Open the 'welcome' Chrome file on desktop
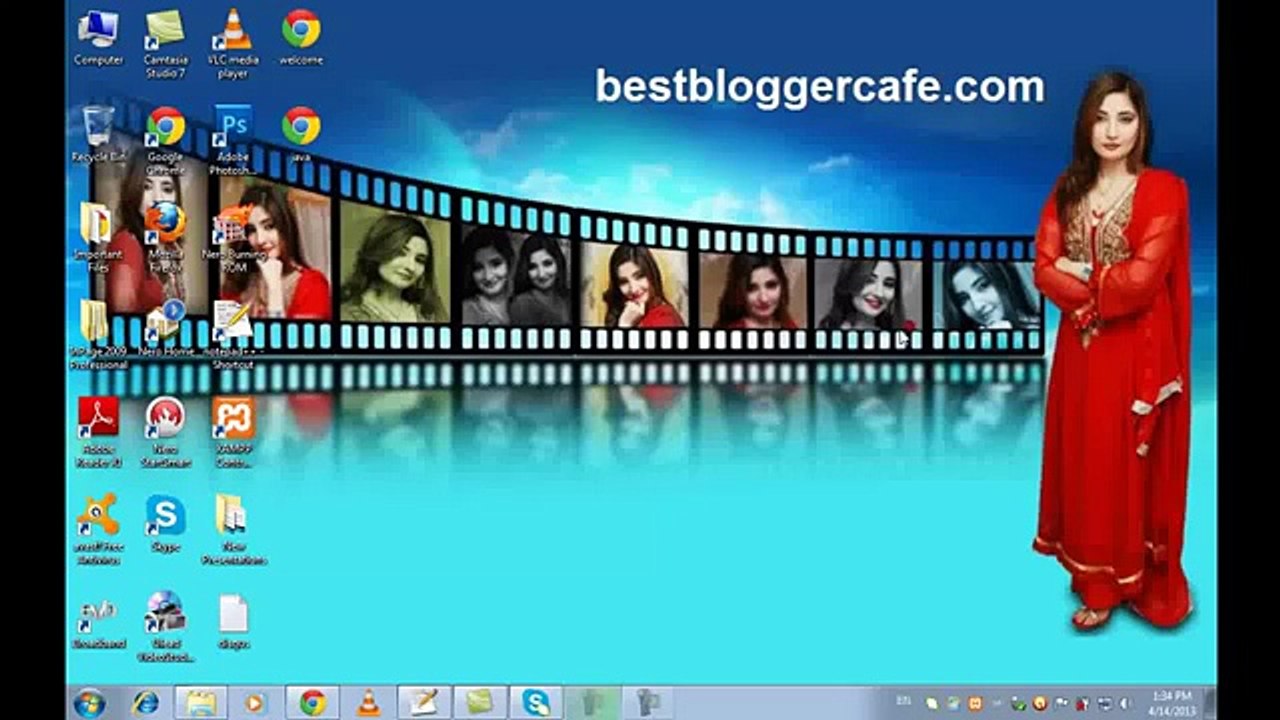The height and width of the screenshot is (720, 1280). coord(301,38)
